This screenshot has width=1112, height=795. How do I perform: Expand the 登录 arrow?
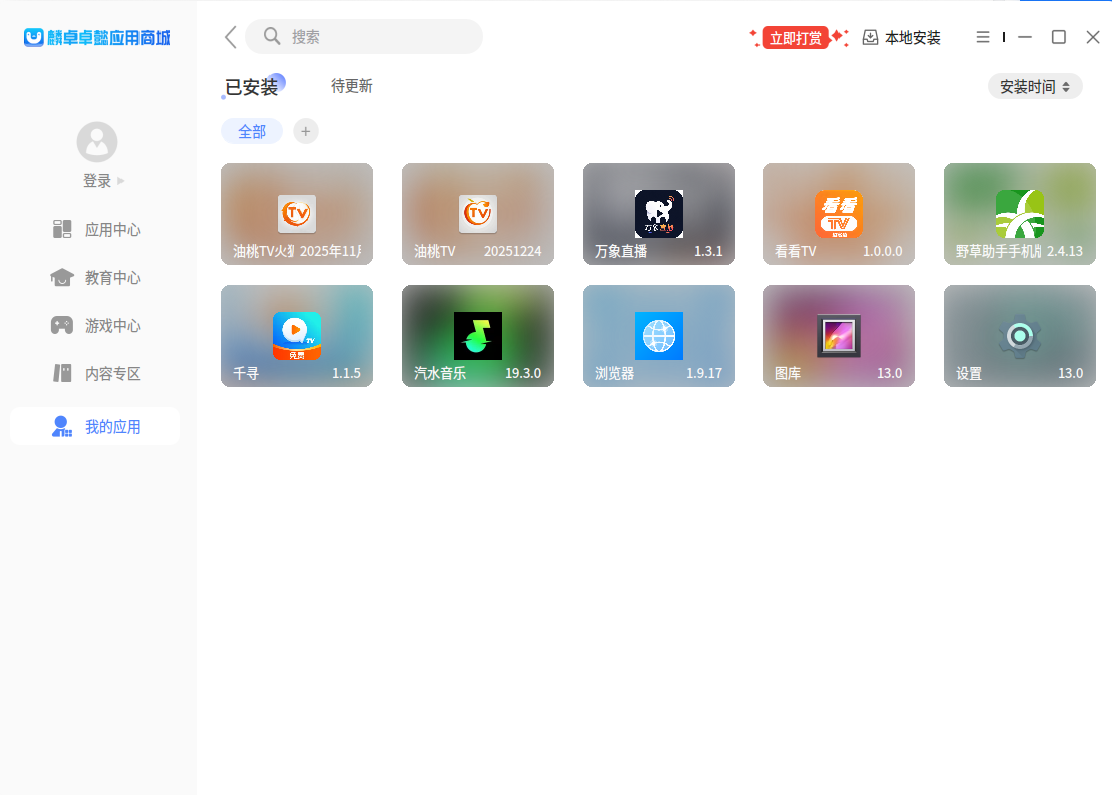tap(121, 181)
